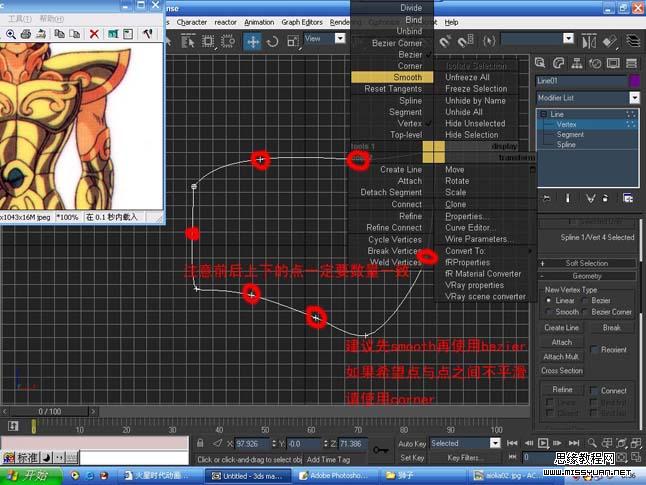The width and height of the screenshot is (646, 485).
Task: Enable the Reorient checkbox
Action: tap(595, 349)
